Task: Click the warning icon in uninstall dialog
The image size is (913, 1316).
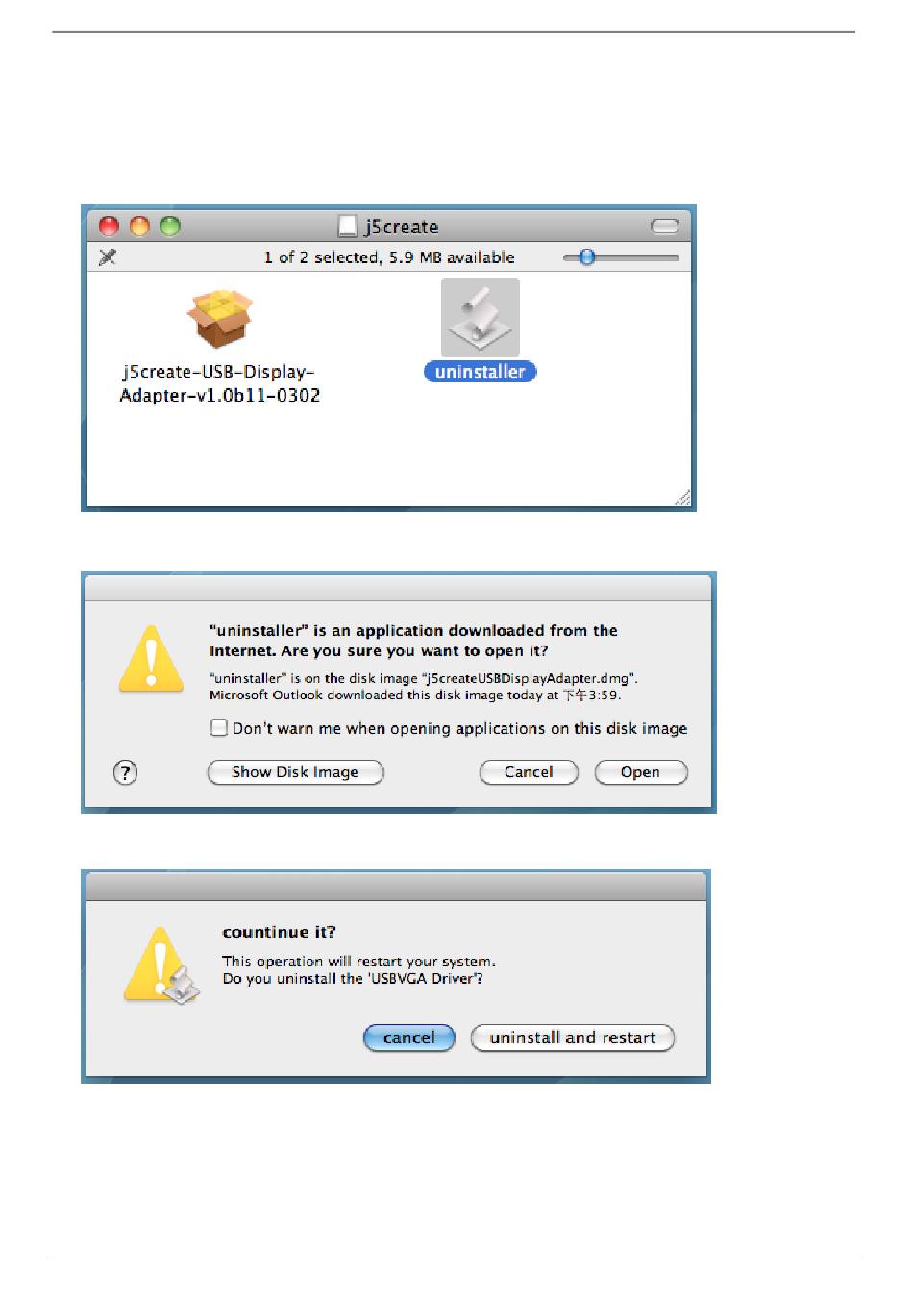Action: click(x=160, y=965)
